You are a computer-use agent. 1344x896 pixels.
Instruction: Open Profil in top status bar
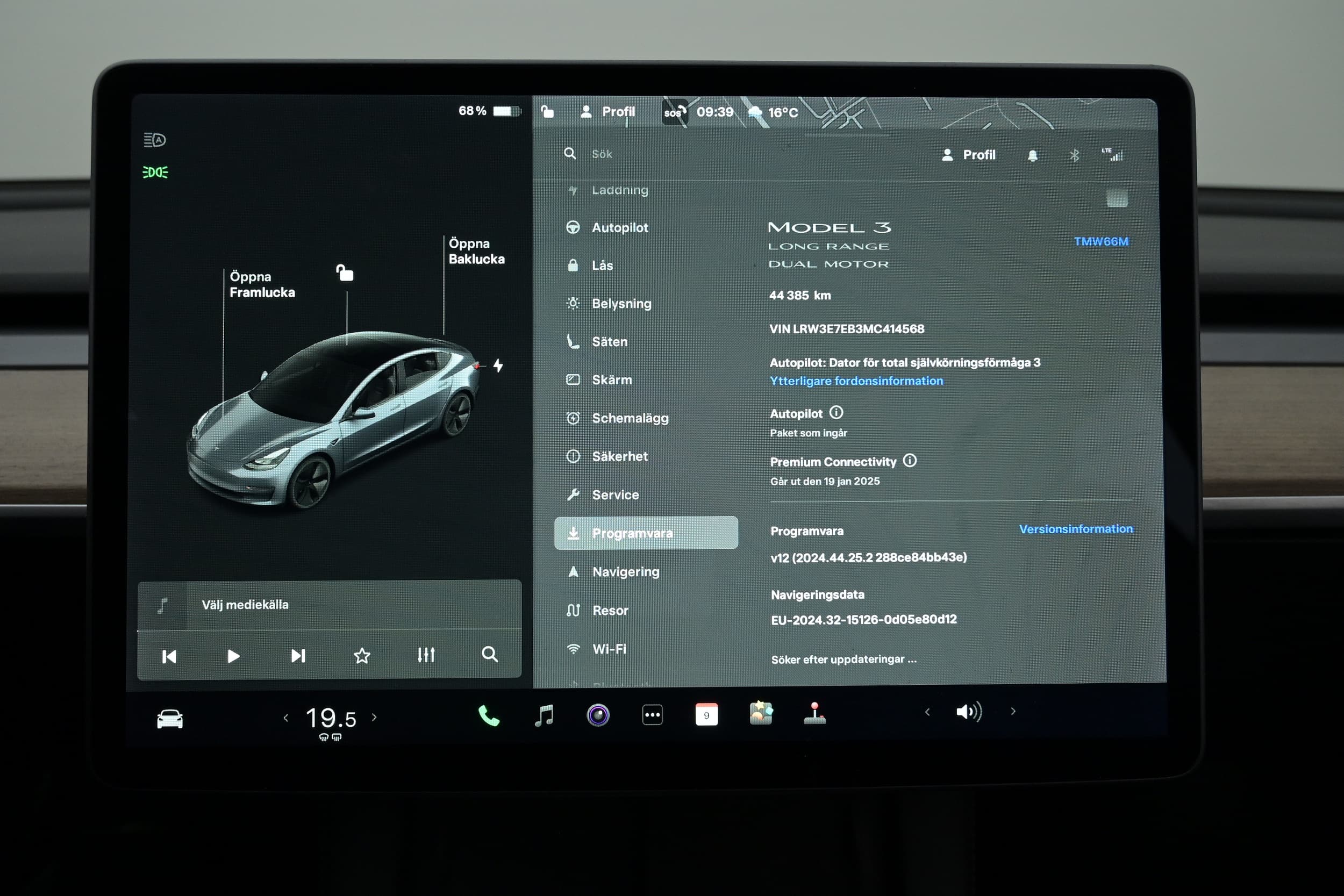607,111
